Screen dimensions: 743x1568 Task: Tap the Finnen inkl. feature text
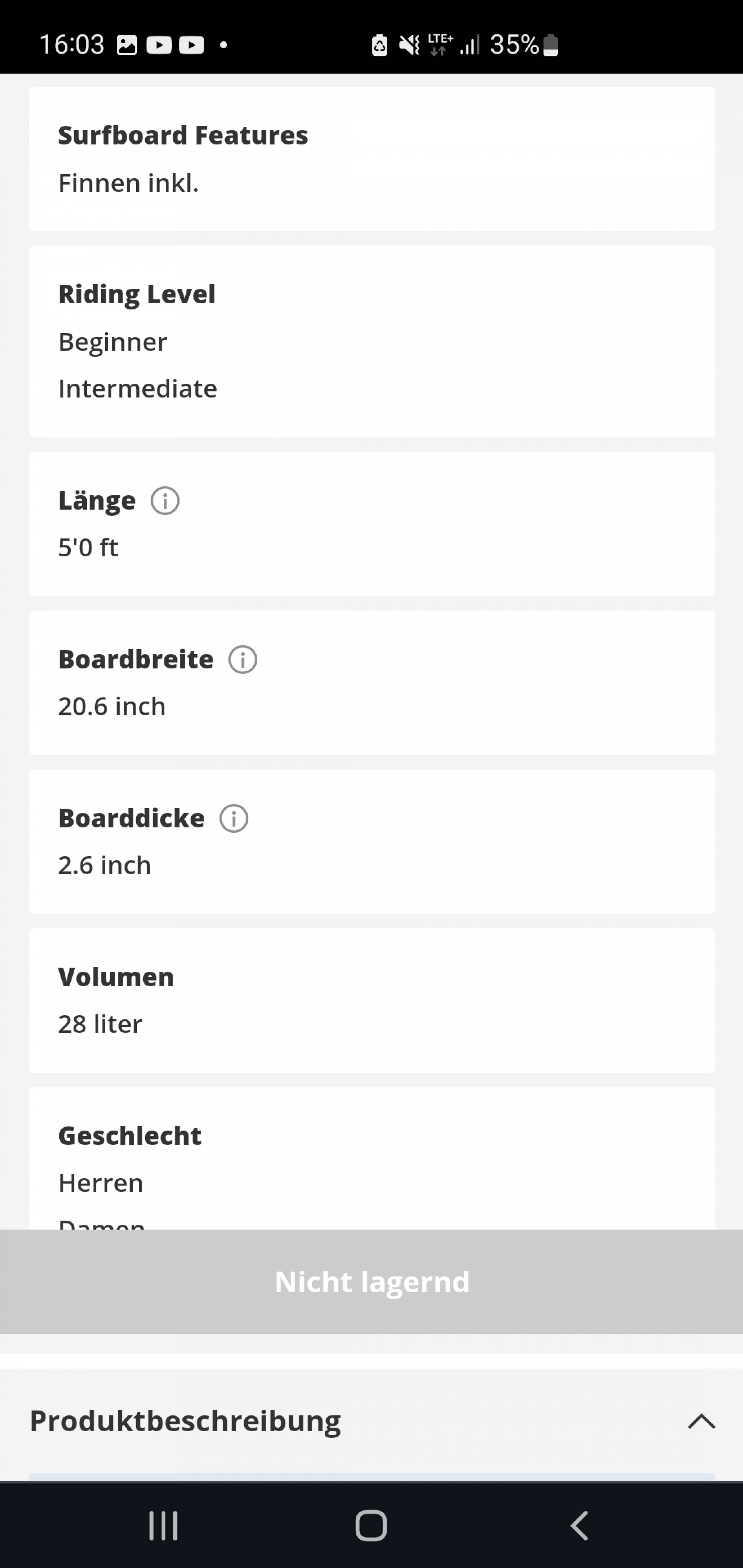pyautogui.click(x=128, y=183)
